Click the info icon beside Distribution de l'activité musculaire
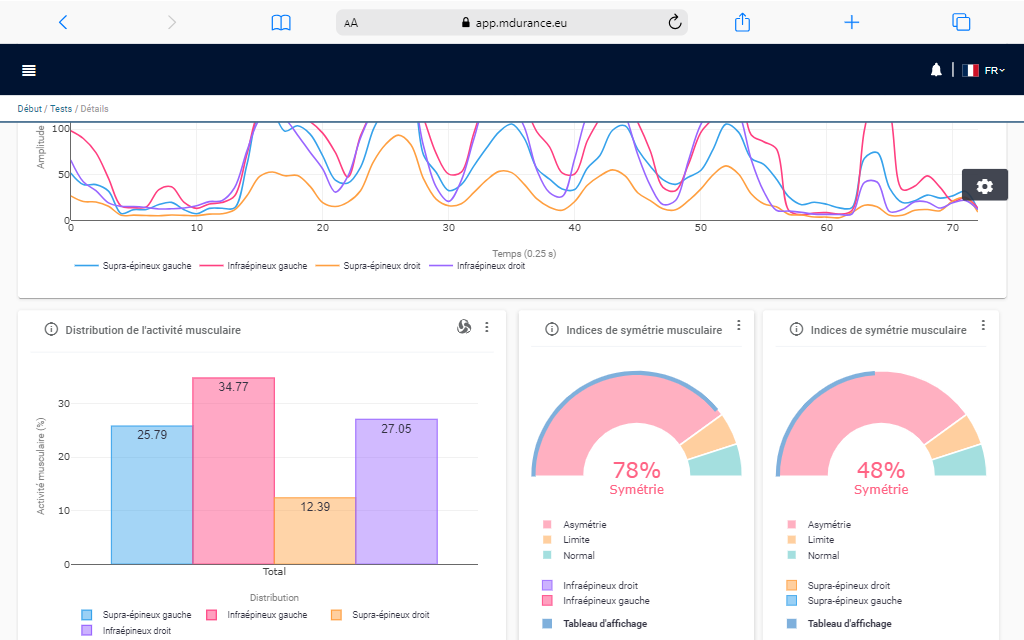The image size is (1024, 640). pos(51,329)
